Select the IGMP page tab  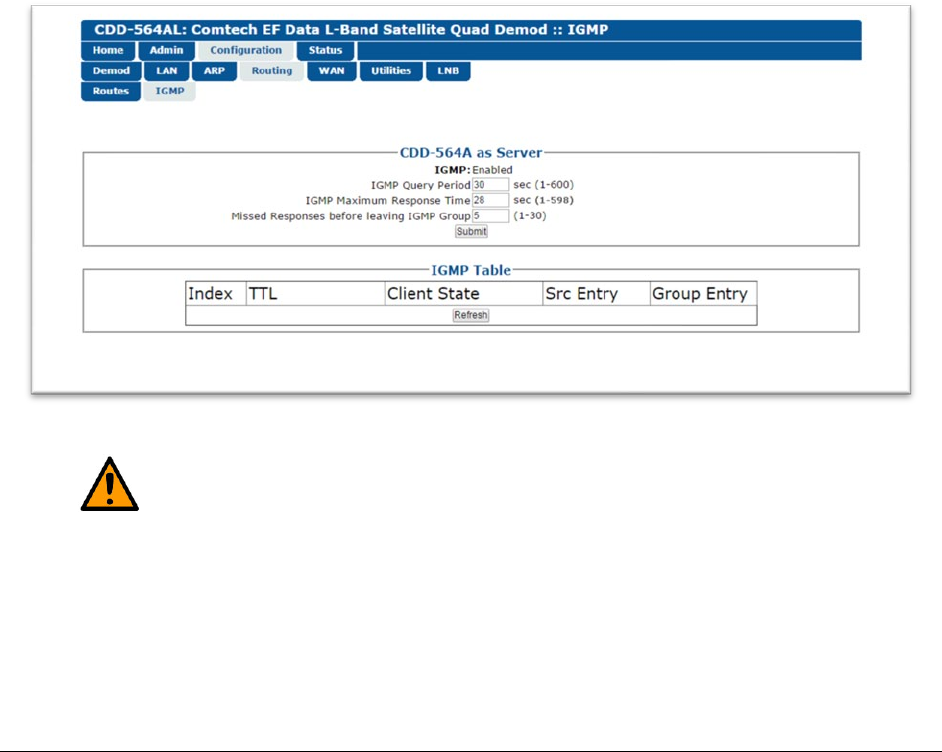coord(169,91)
